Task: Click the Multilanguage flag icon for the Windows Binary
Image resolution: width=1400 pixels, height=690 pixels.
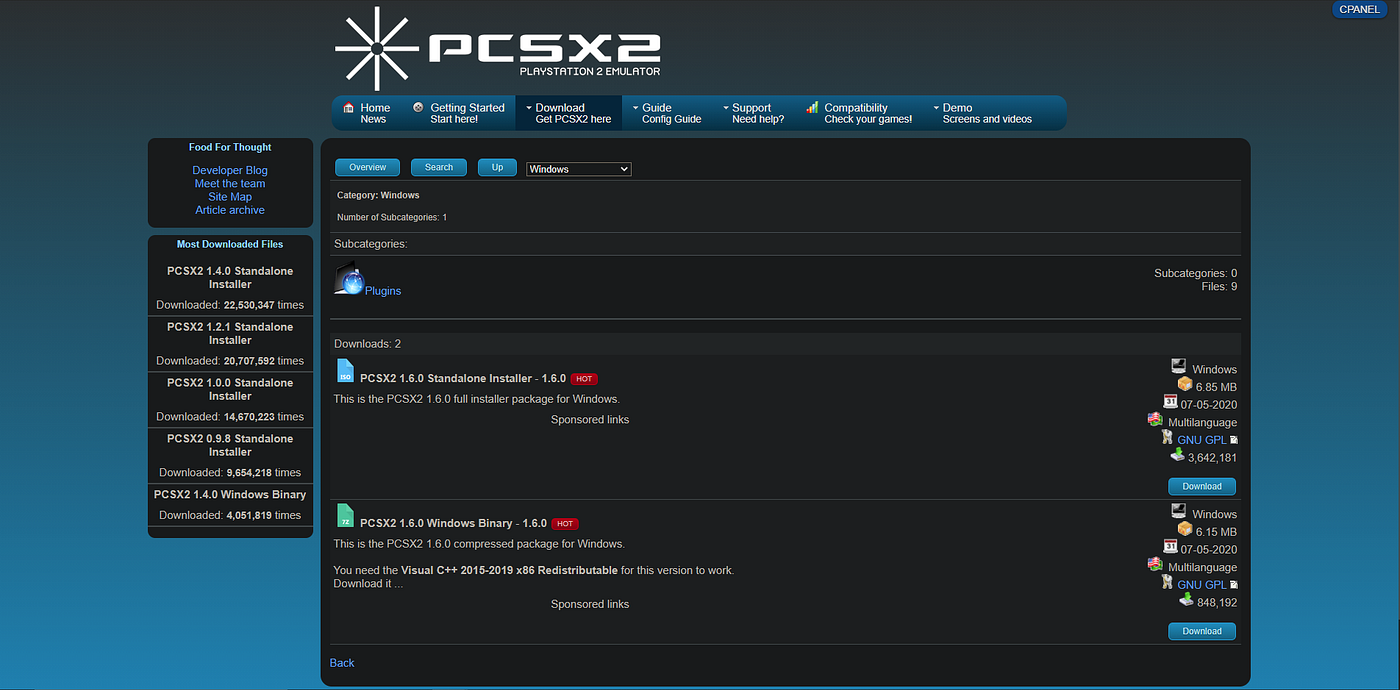Action: point(1155,565)
